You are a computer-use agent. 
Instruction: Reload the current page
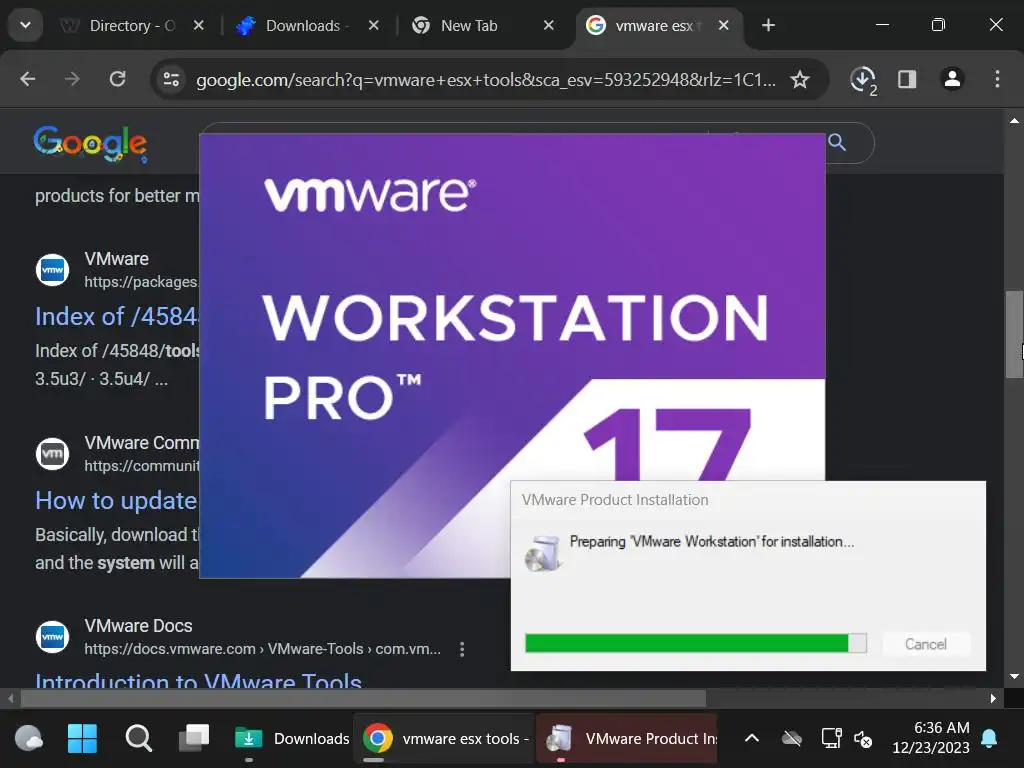118,79
